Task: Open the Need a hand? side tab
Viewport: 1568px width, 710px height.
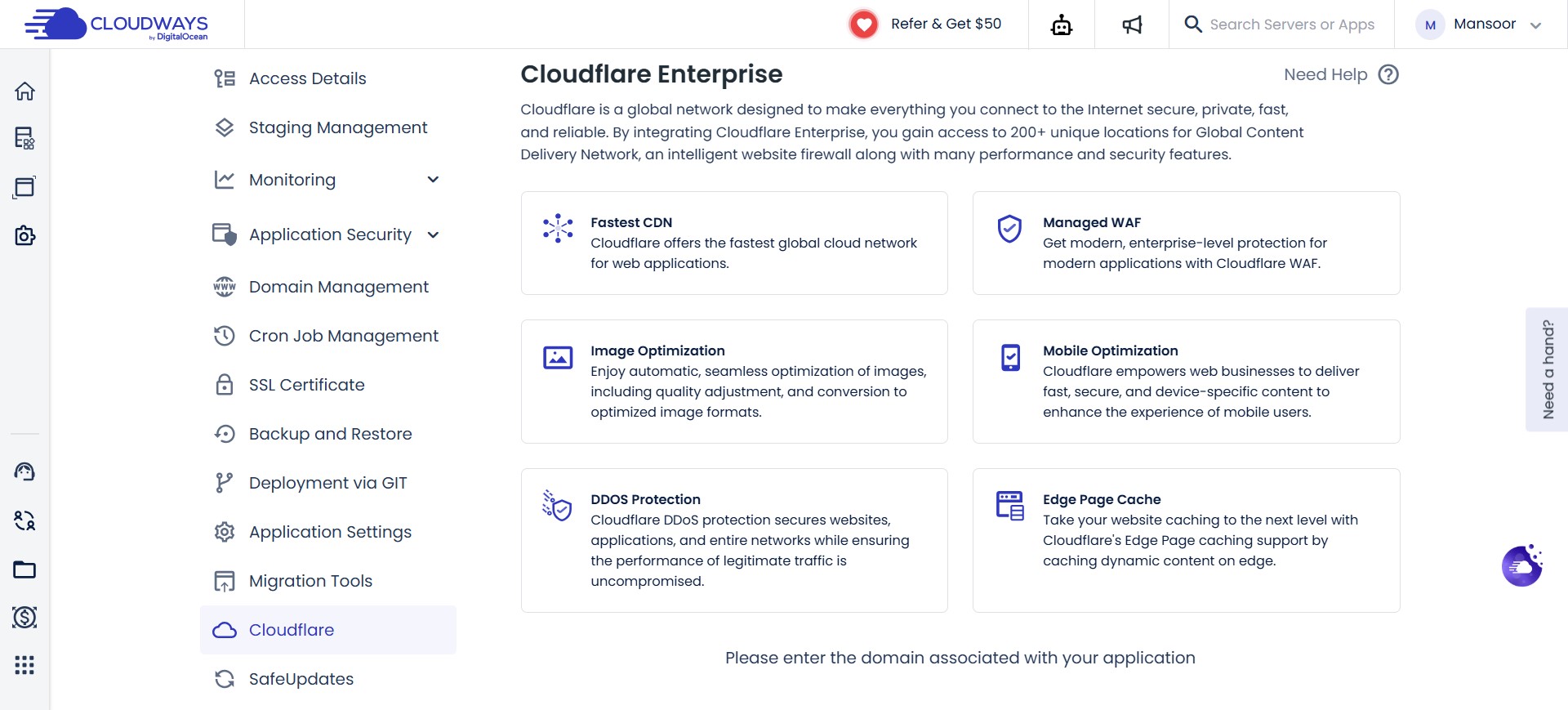Action: 1547,369
